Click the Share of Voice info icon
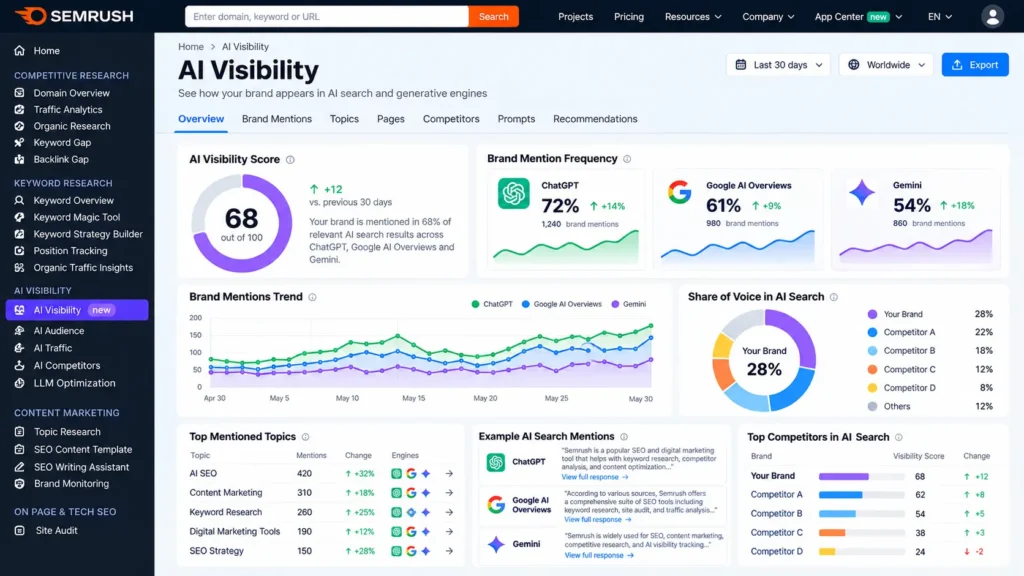The width and height of the screenshot is (1024, 576). (834, 297)
